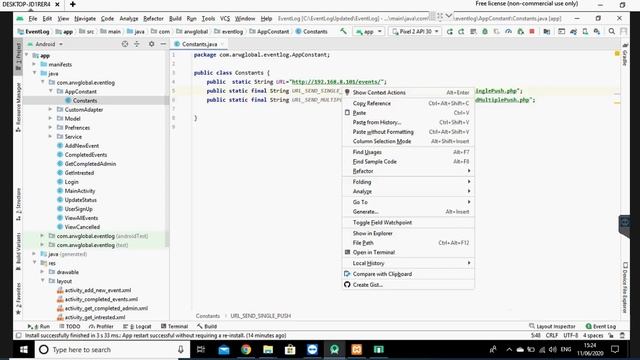The image size is (640, 360).
Task: Hide the Project panel with minus icon
Action: coord(163,44)
